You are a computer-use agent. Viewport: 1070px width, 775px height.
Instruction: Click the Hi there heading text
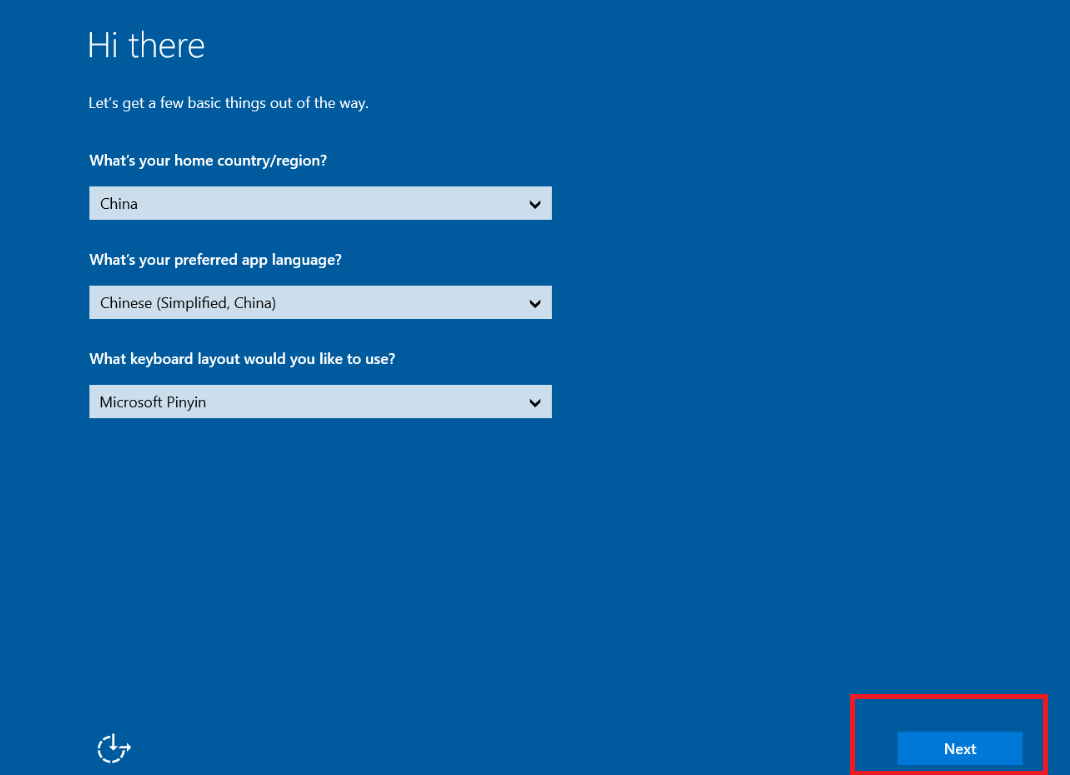146,44
